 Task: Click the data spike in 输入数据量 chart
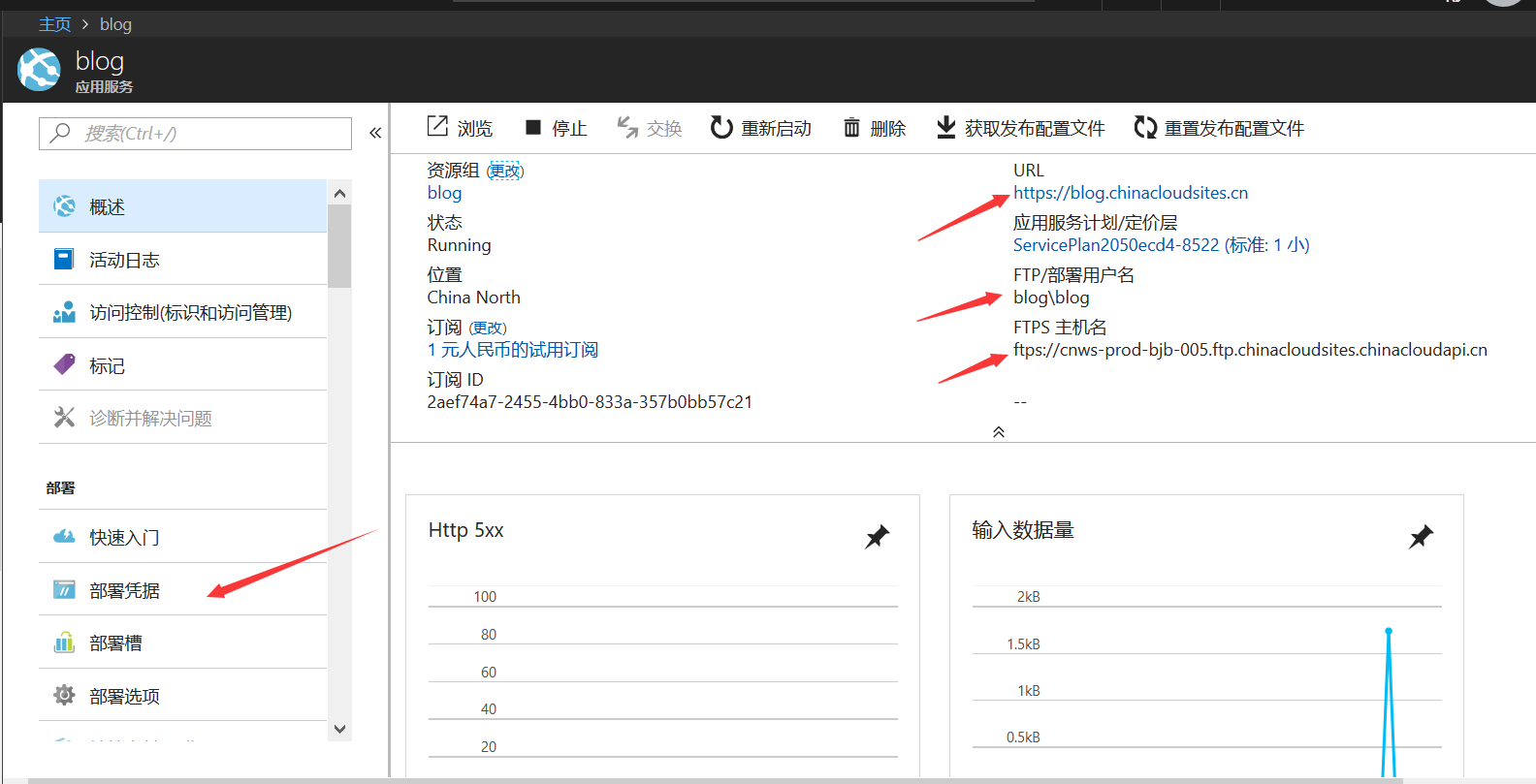pyautogui.click(x=1389, y=631)
